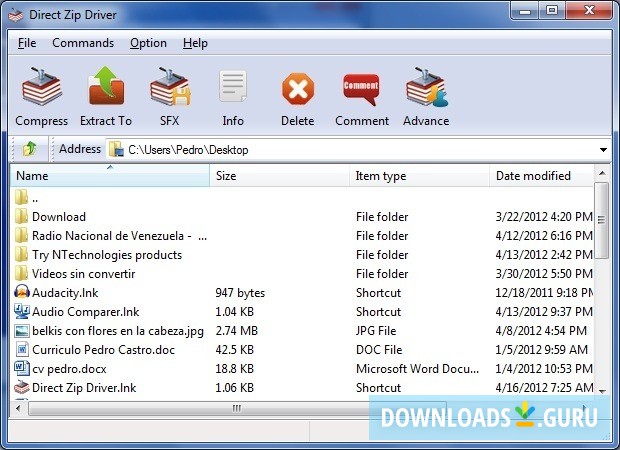Select the 'cv pedro.docx' file name
Screen dimensions: 620x450
pos(69,369)
